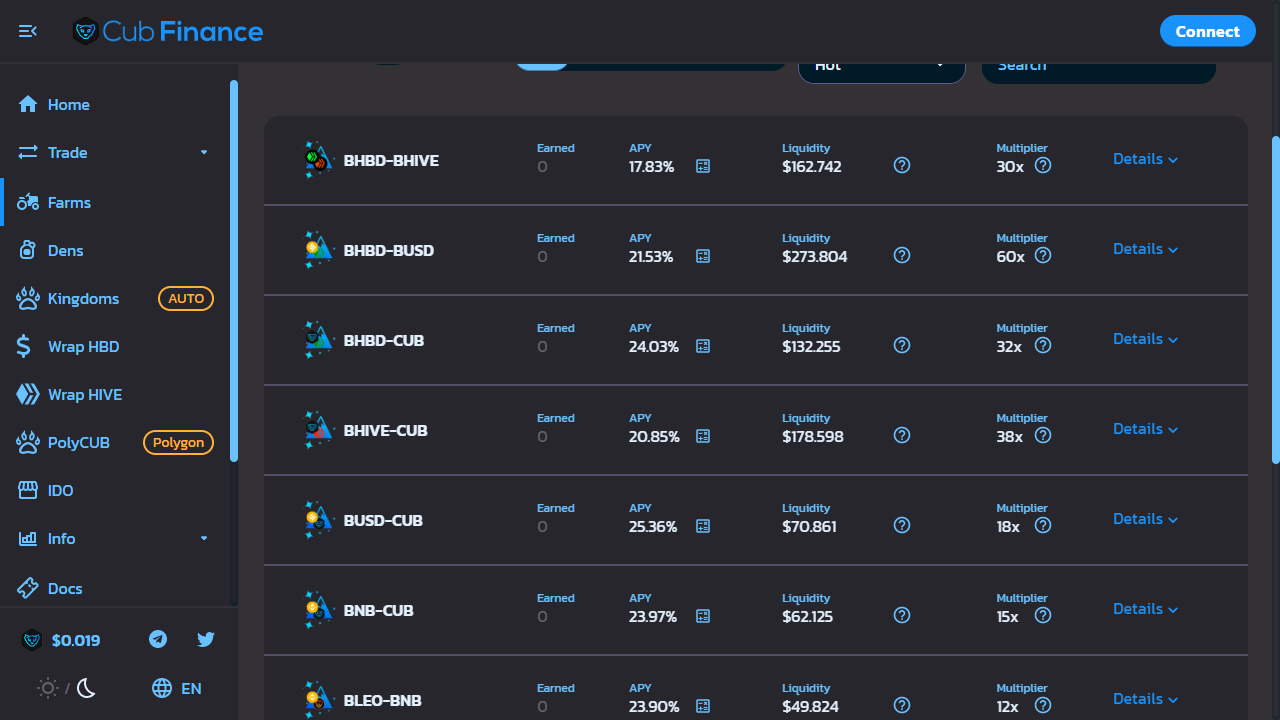Click the BNB-CUB token pair icon
This screenshot has height=720, width=1280.
[x=318, y=610]
